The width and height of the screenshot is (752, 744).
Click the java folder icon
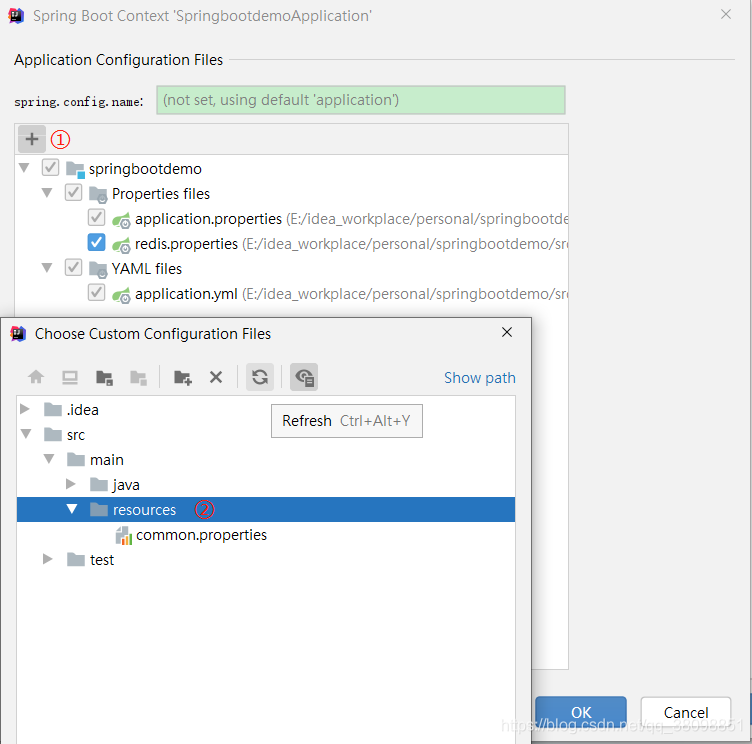click(99, 484)
